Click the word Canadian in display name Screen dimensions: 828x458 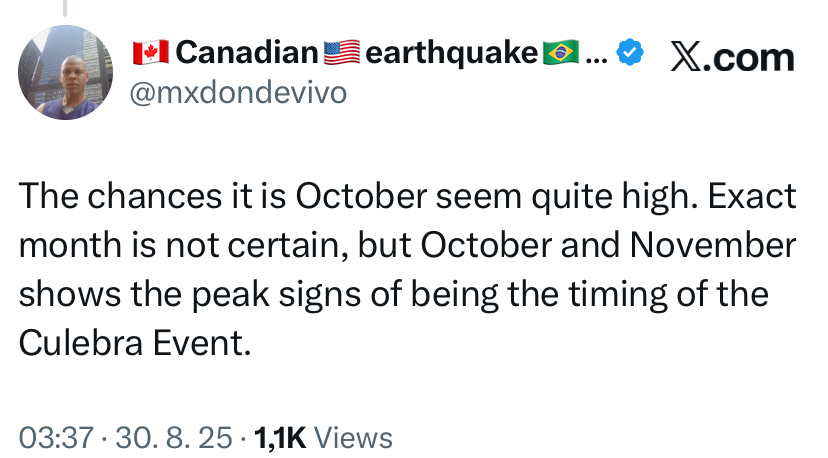(x=247, y=53)
